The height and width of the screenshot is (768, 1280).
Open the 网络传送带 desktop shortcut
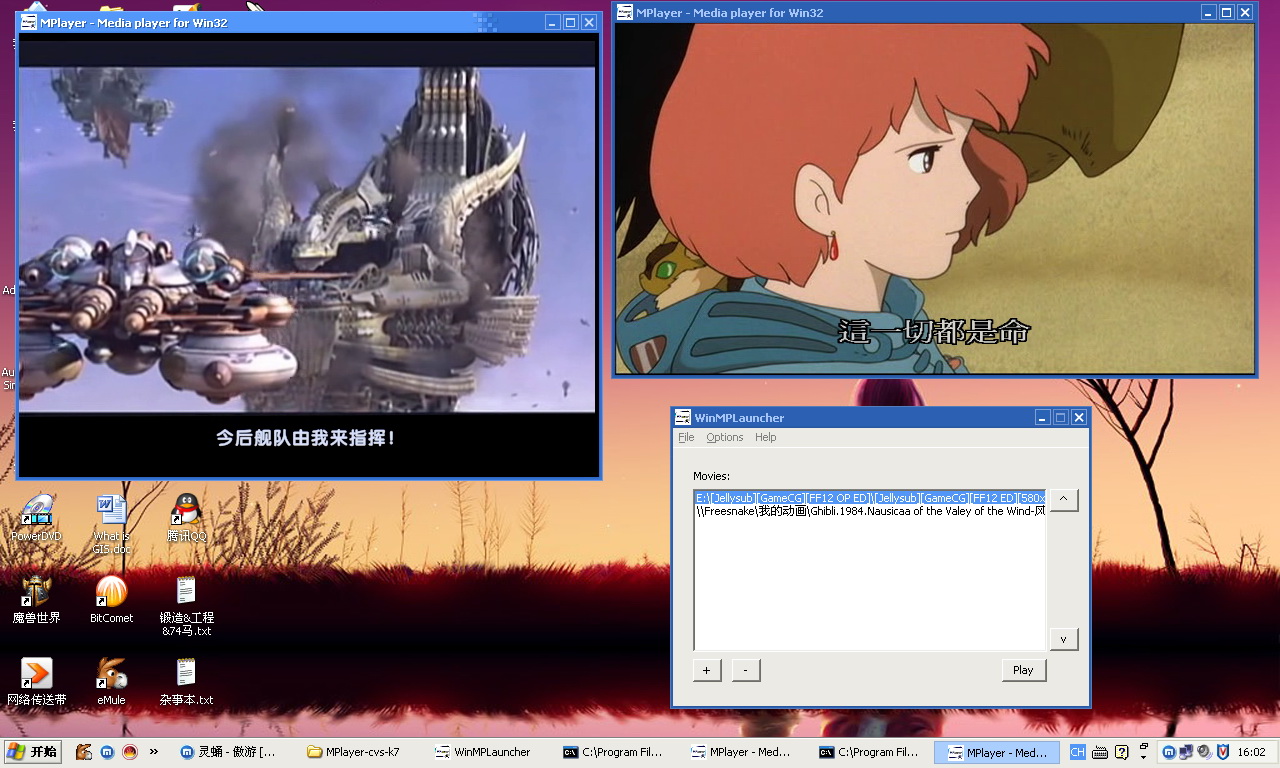(36, 674)
